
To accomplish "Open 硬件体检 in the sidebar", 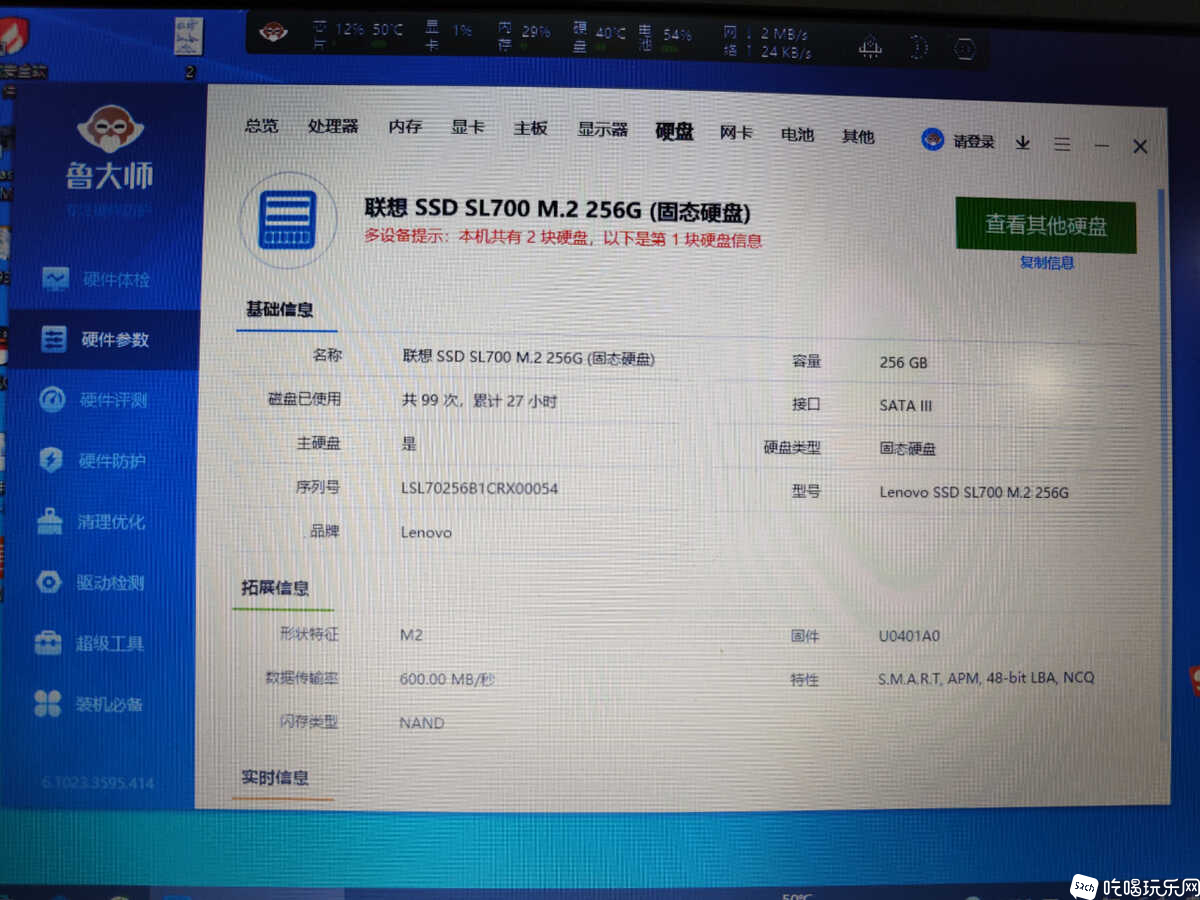I will pyautogui.click(x=97, y=279).
